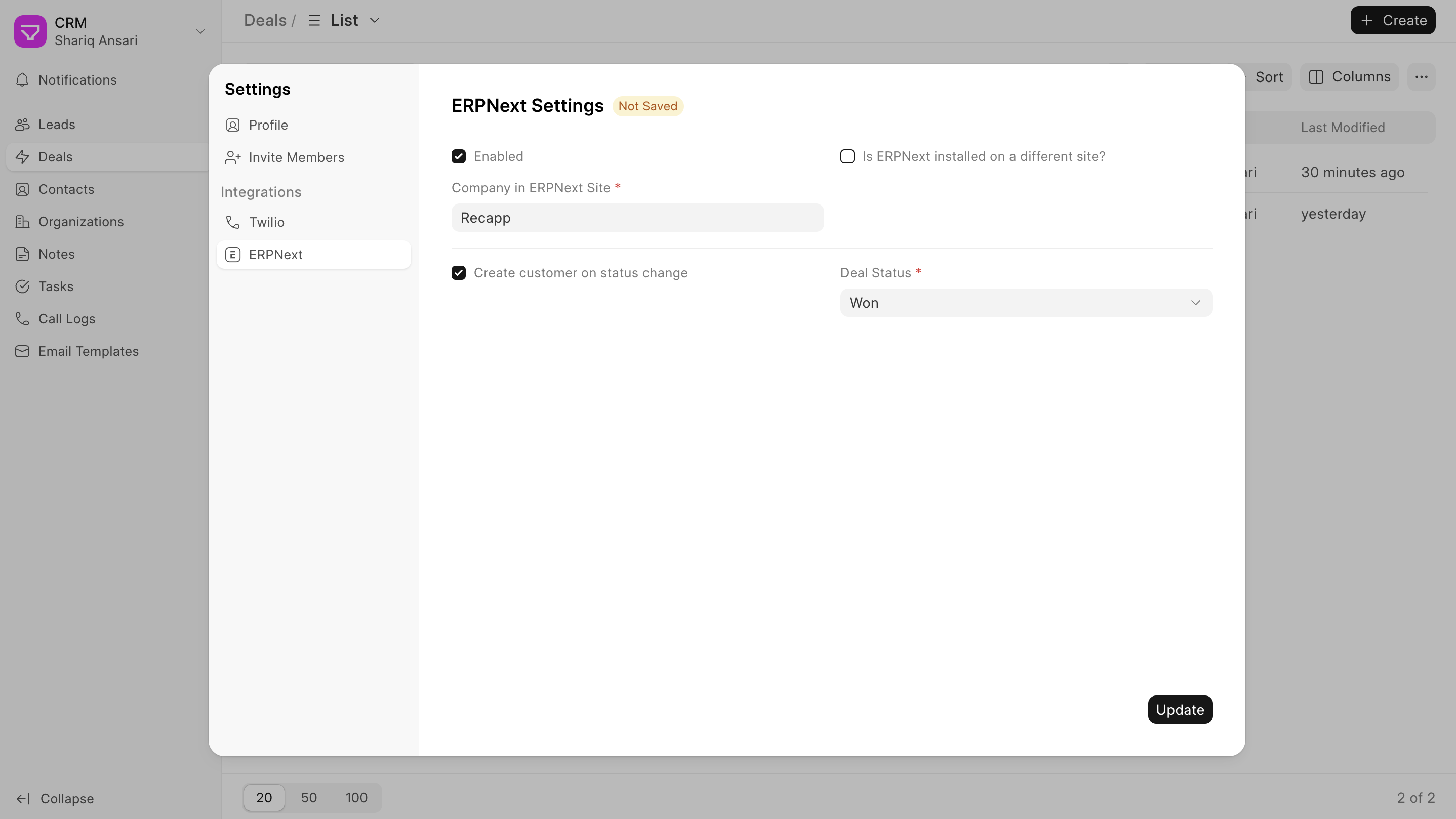This screenshot has height=819, width=1456.
Task: Open Tasks check-circle icon
Action: coord(22,286)
